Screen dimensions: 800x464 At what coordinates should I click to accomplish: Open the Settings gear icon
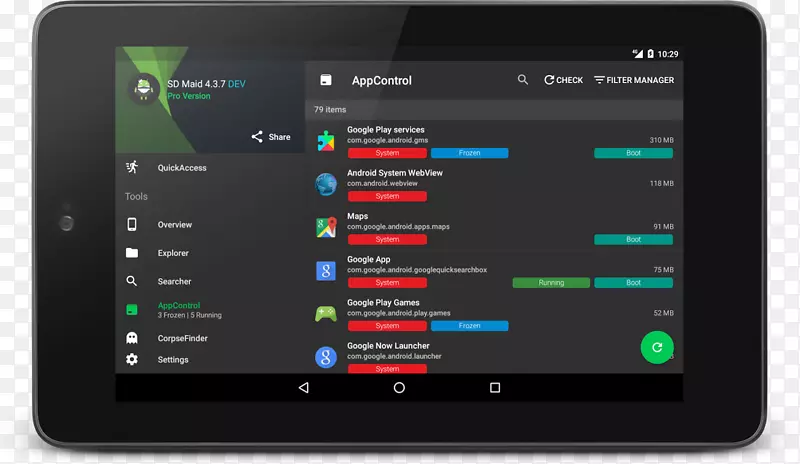[x=132, y=359]
